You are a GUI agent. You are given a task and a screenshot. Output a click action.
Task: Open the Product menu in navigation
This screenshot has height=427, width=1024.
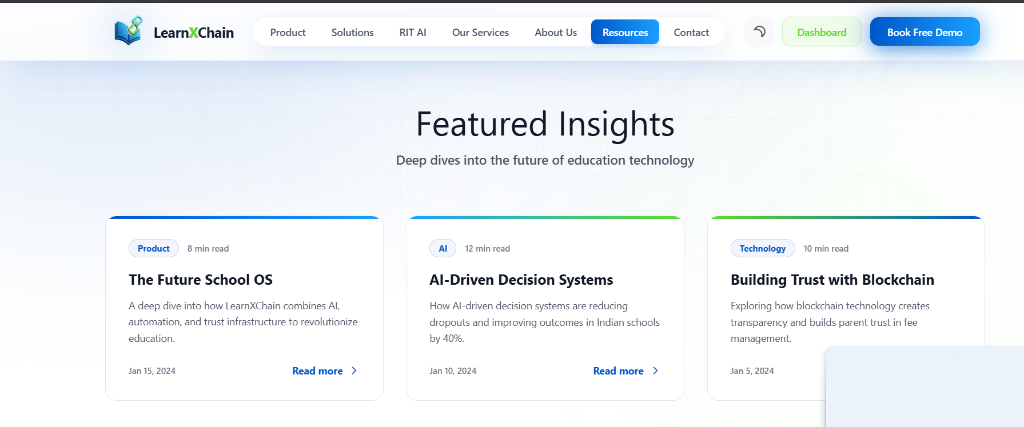[x=288, y=32]
